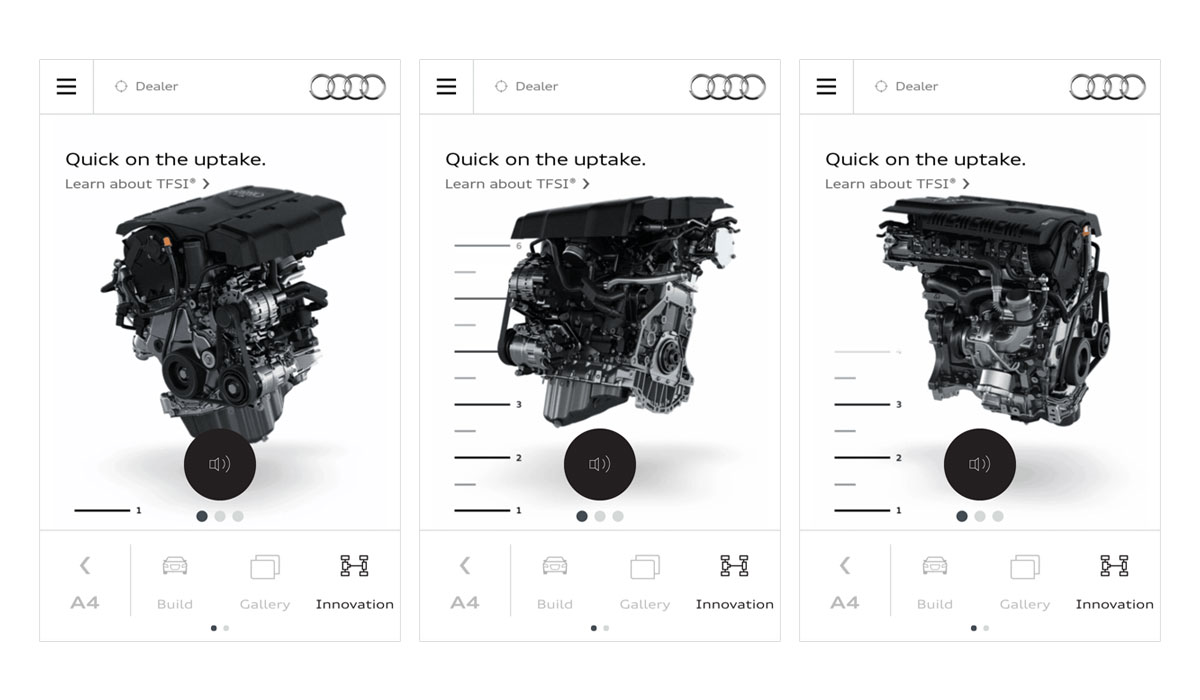Click gear level 1 marker, middle screen
The image size is (1200, 700).
click(x=488, y=511)
